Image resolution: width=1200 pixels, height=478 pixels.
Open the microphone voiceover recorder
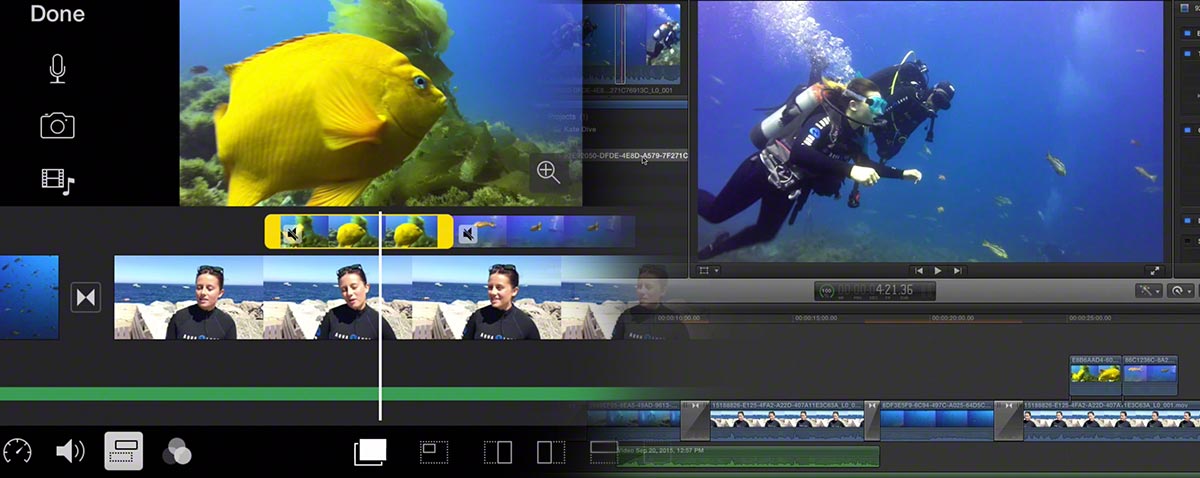[x=58, y=69]
